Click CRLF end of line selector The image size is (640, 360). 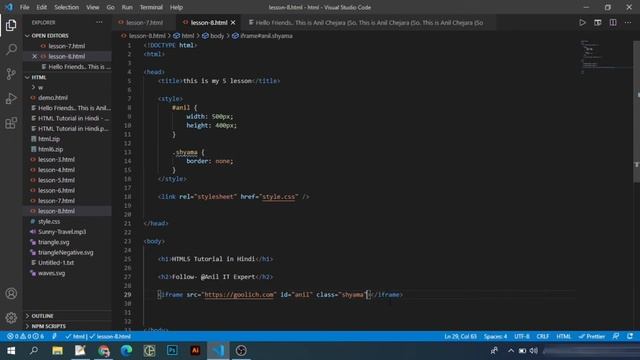(x=542, y=336)
